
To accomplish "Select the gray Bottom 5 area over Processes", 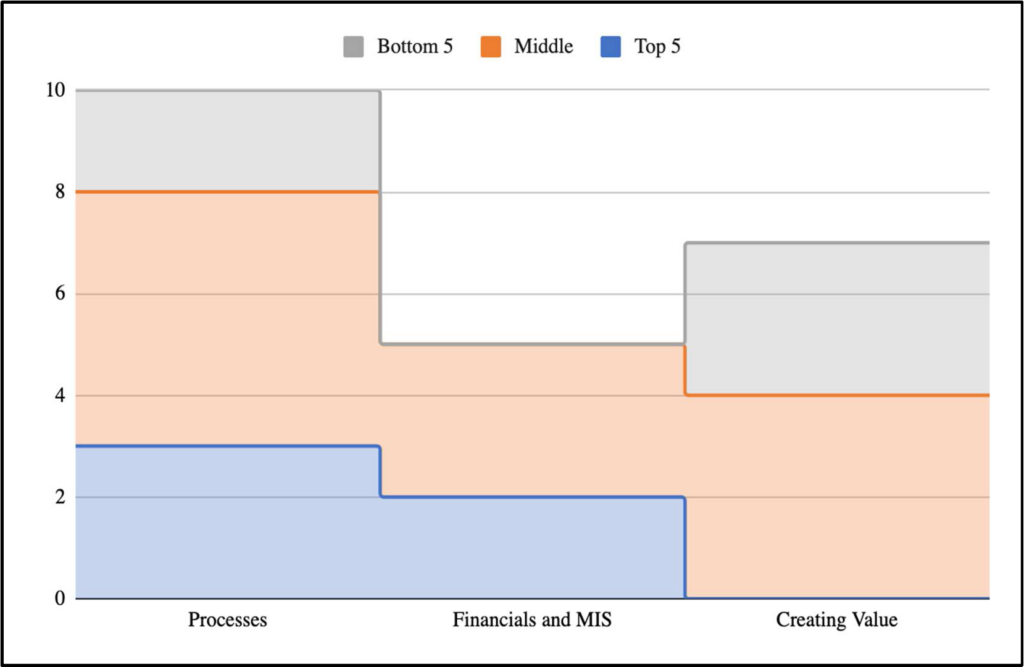I will [x=228, y=141].
